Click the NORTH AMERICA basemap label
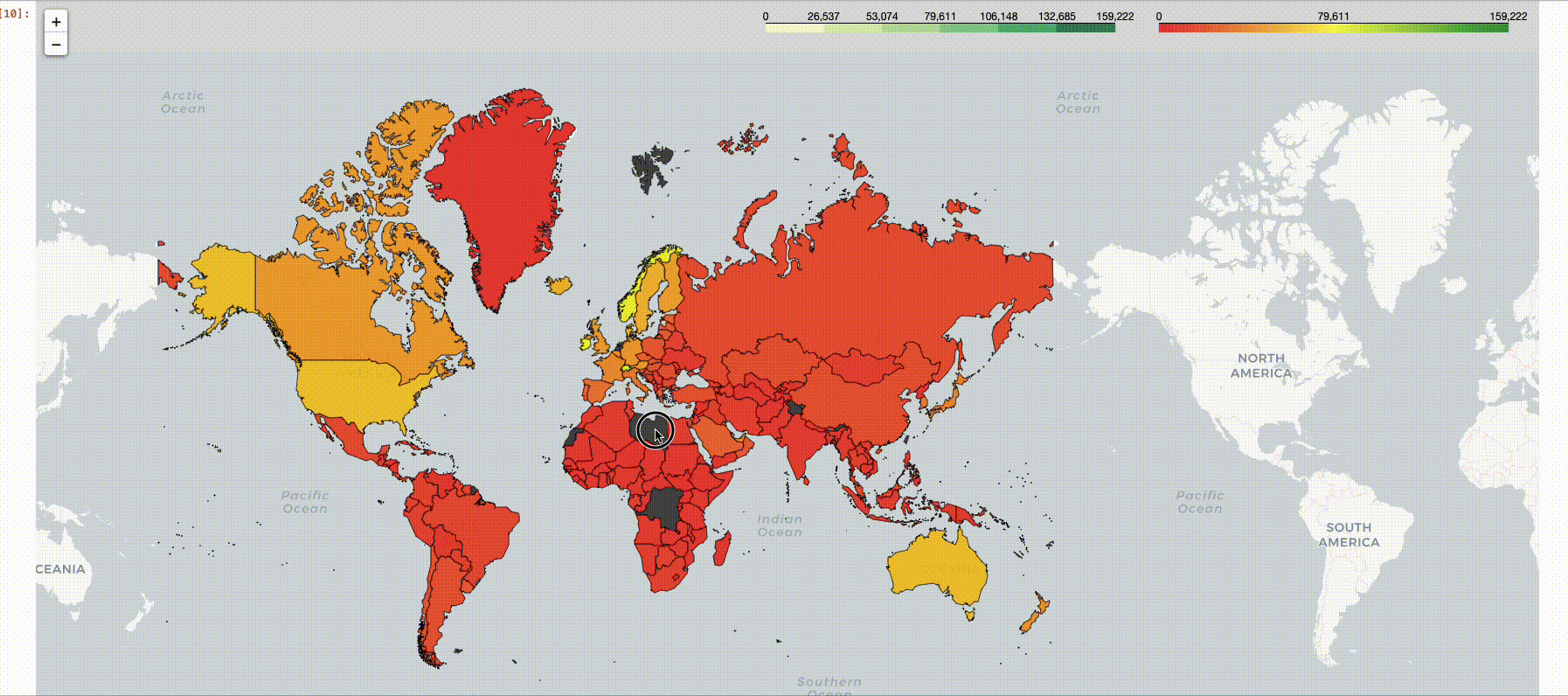 [x=1261, y=365]
